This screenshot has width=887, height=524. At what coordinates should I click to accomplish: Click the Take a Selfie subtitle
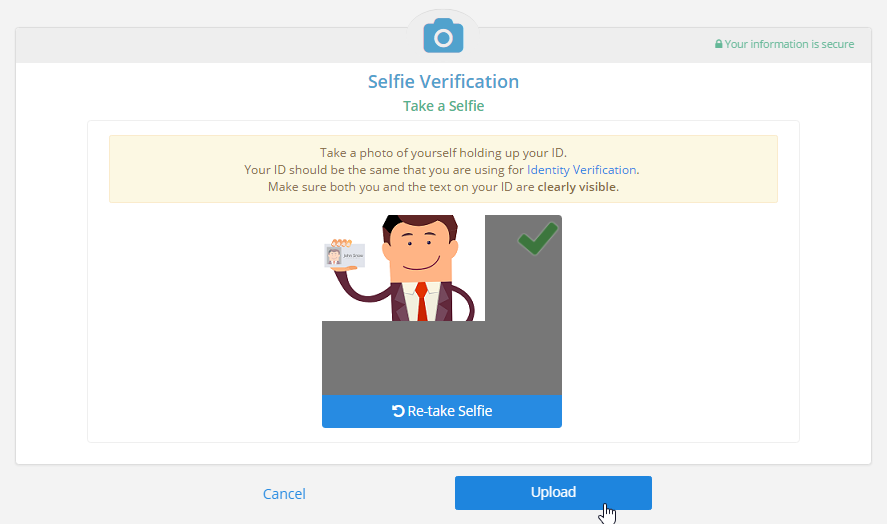click(443, 106)
